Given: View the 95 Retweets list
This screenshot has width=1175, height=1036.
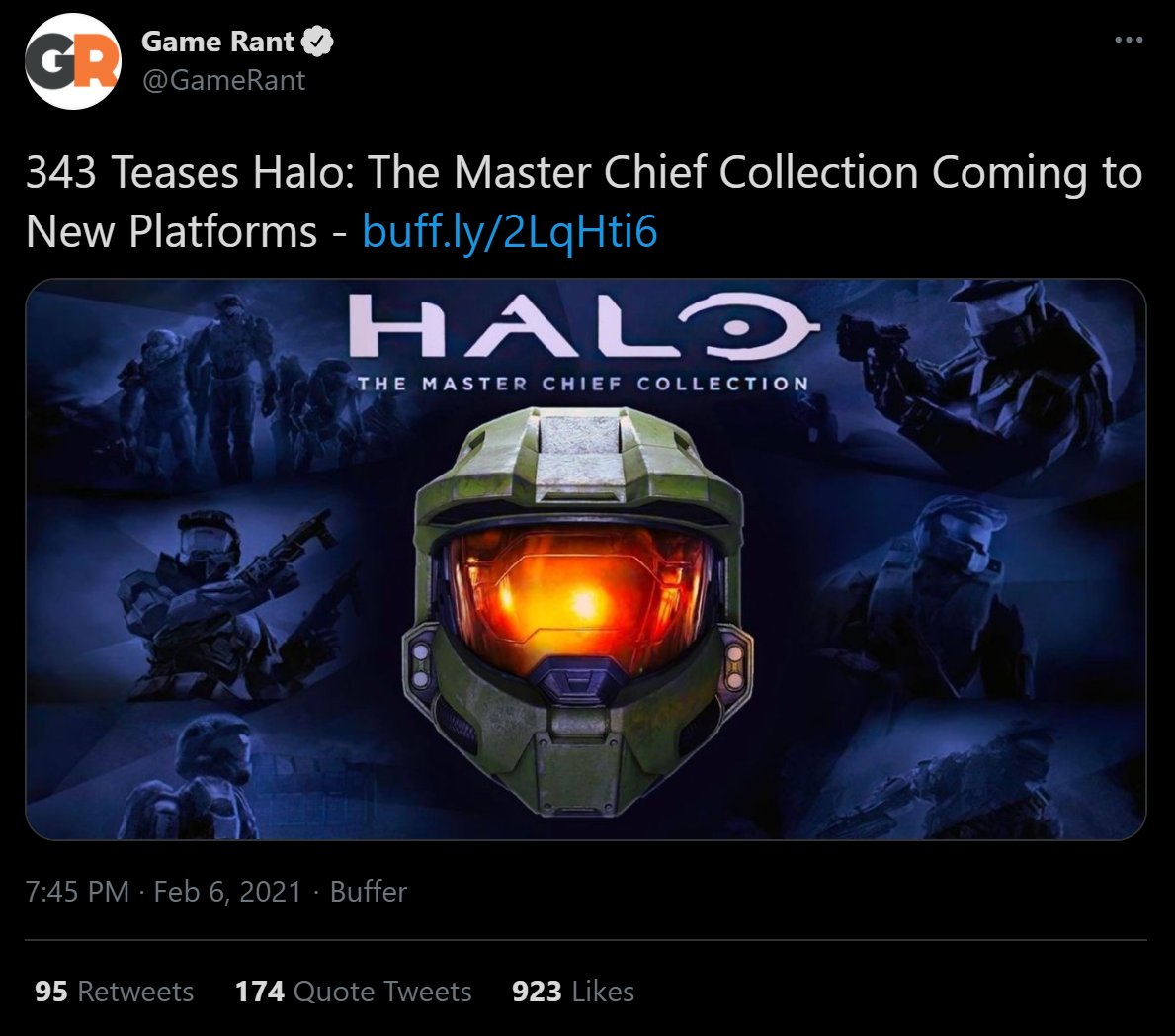Looking at the screenshot, I should [x=114, y=992].
